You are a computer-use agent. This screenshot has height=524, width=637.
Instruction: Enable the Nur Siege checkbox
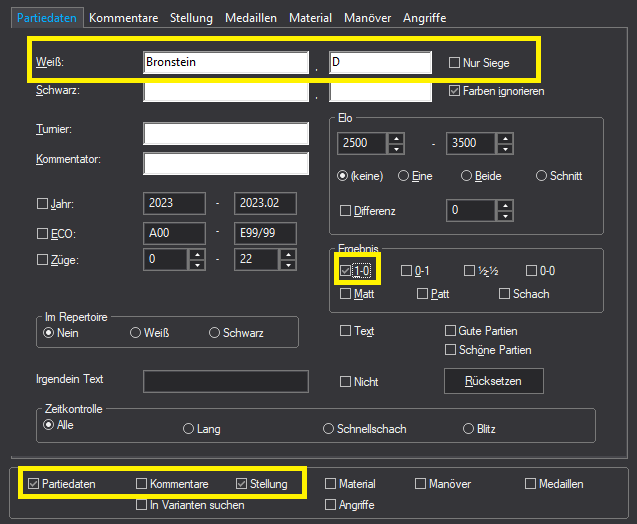pyautogui.click(x=455, y=63)
